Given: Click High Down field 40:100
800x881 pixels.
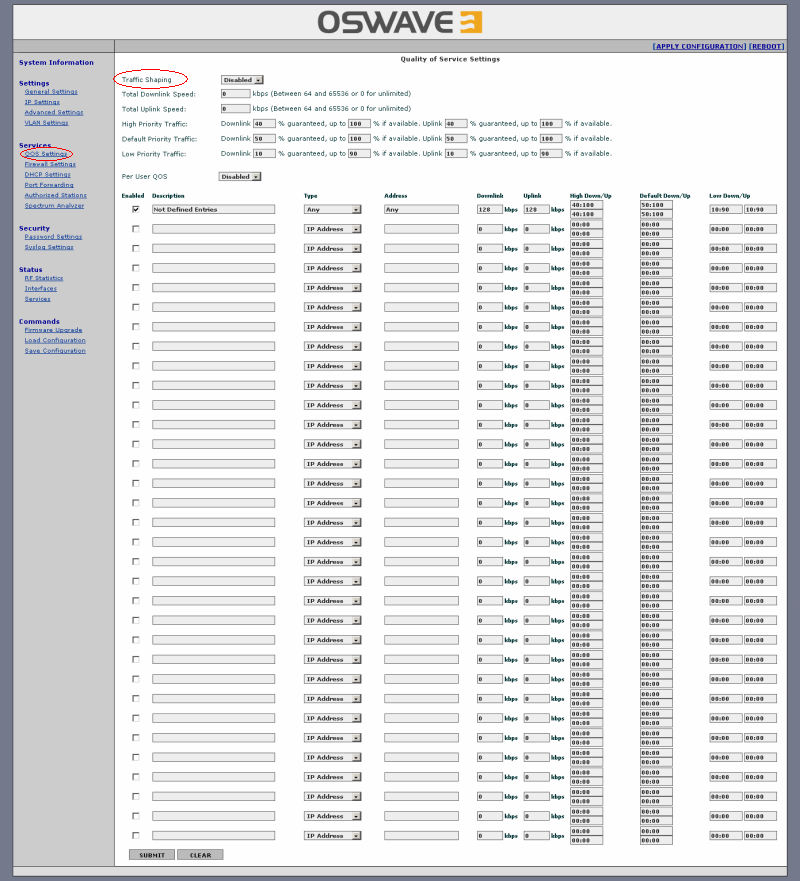Looking at the screenshot, I should coord(587,205).
